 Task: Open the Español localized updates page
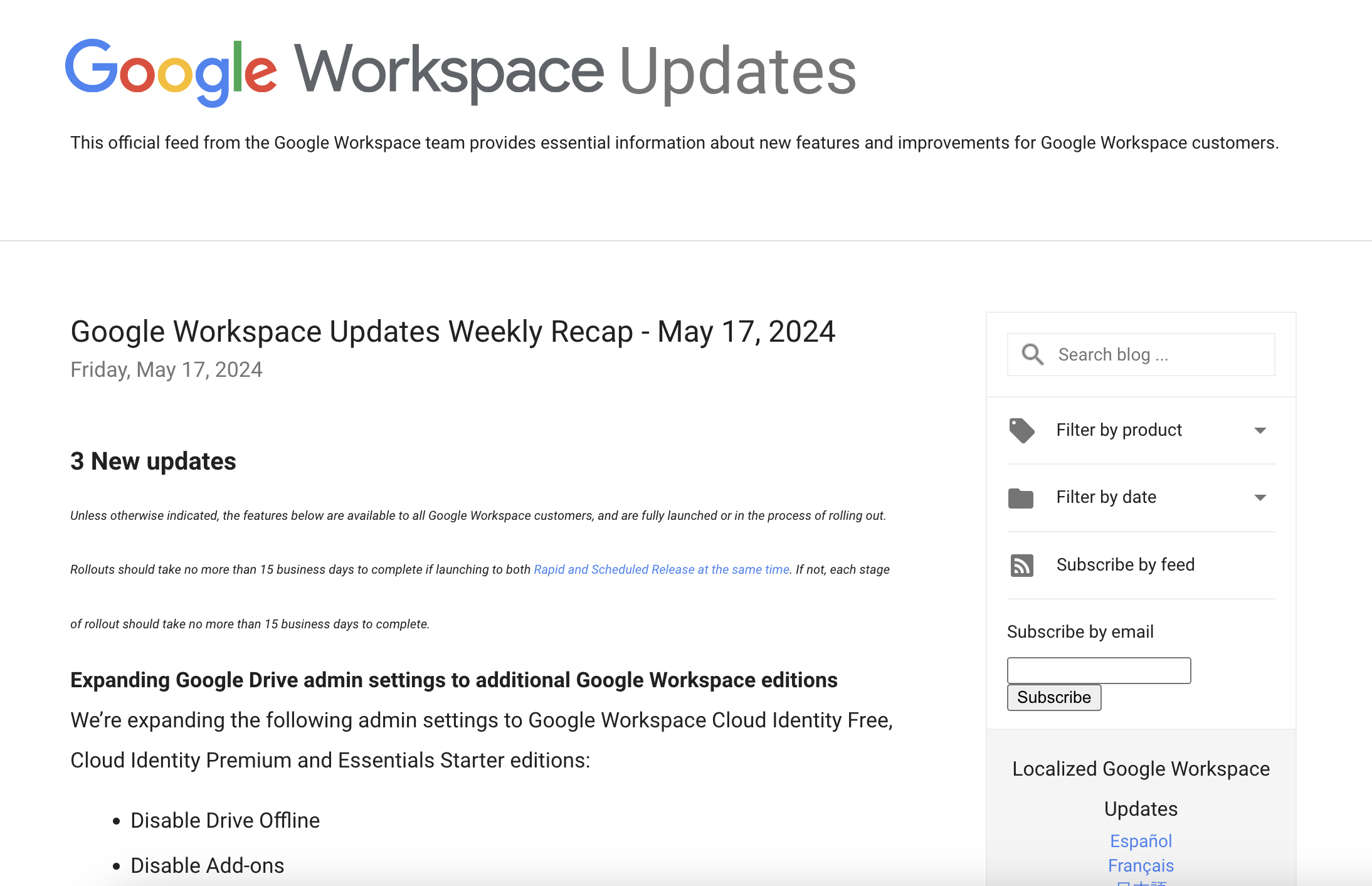[x=1141, y=841]
